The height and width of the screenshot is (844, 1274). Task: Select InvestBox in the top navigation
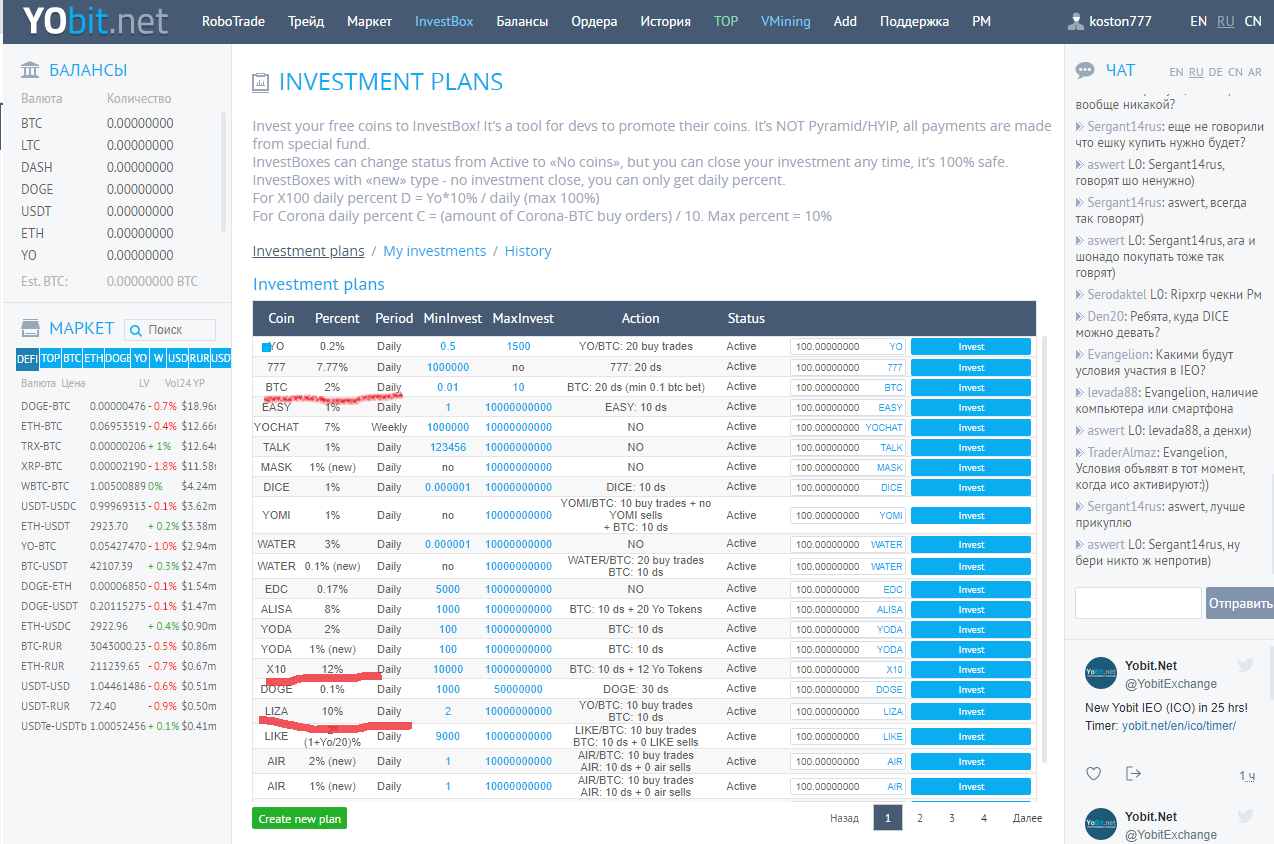tap(444, 21)
